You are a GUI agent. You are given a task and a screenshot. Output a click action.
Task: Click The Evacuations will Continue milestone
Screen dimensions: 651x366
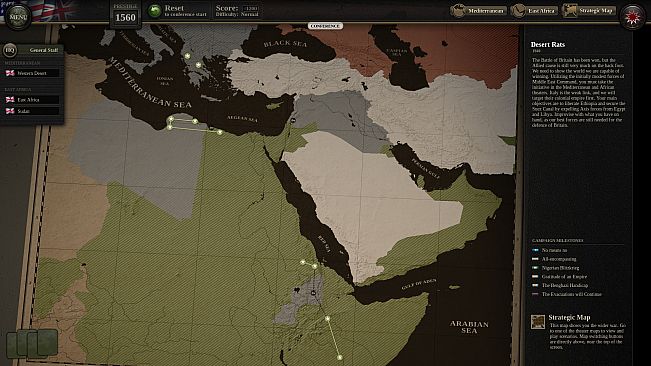(x=571, y=294)
